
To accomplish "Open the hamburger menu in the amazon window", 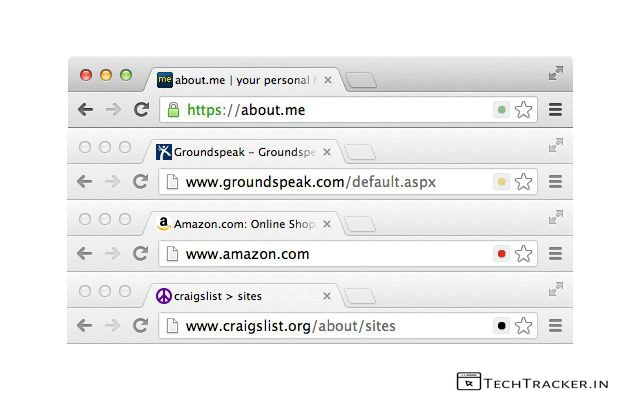I will pos(555,254).
